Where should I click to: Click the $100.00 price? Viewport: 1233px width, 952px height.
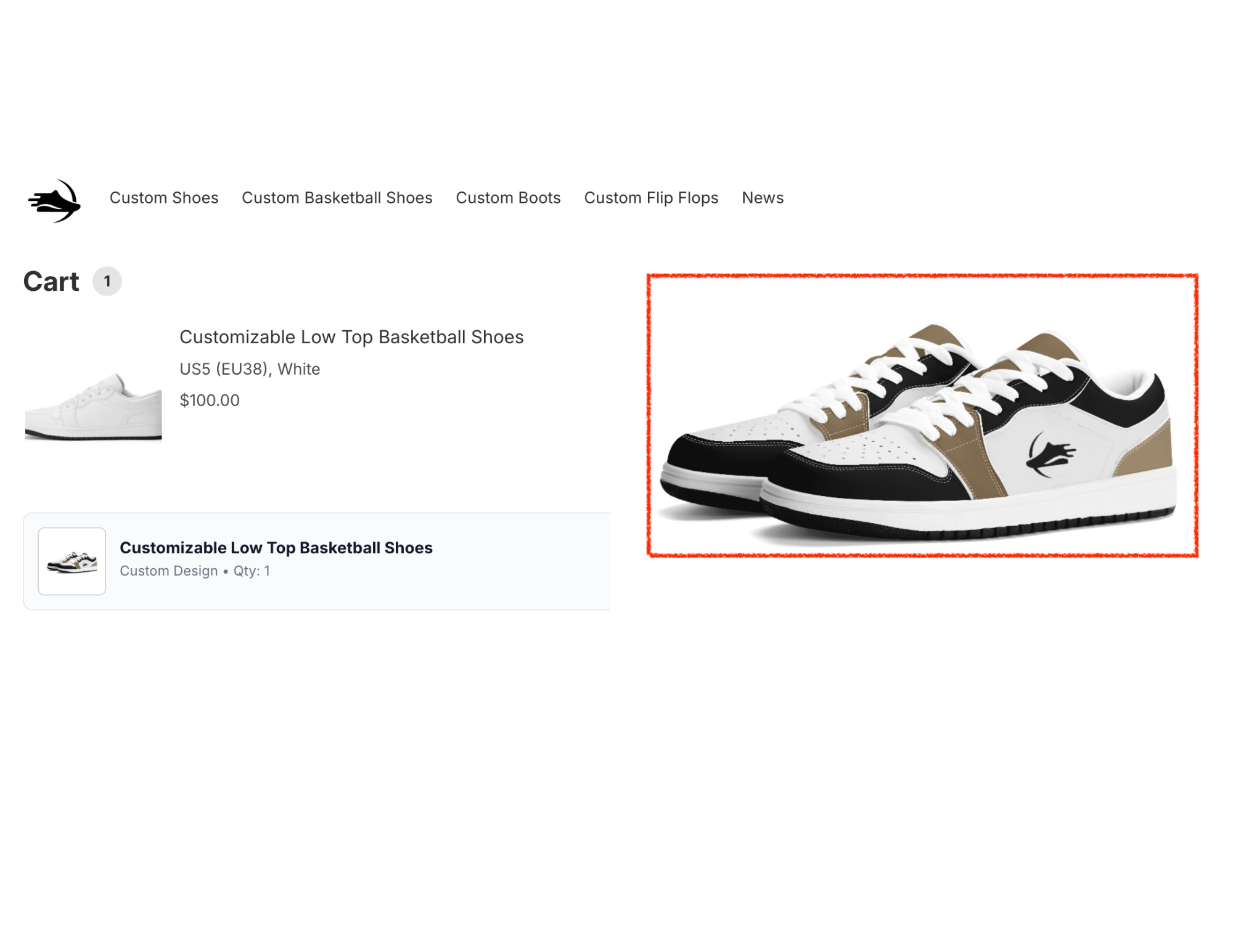210,401
